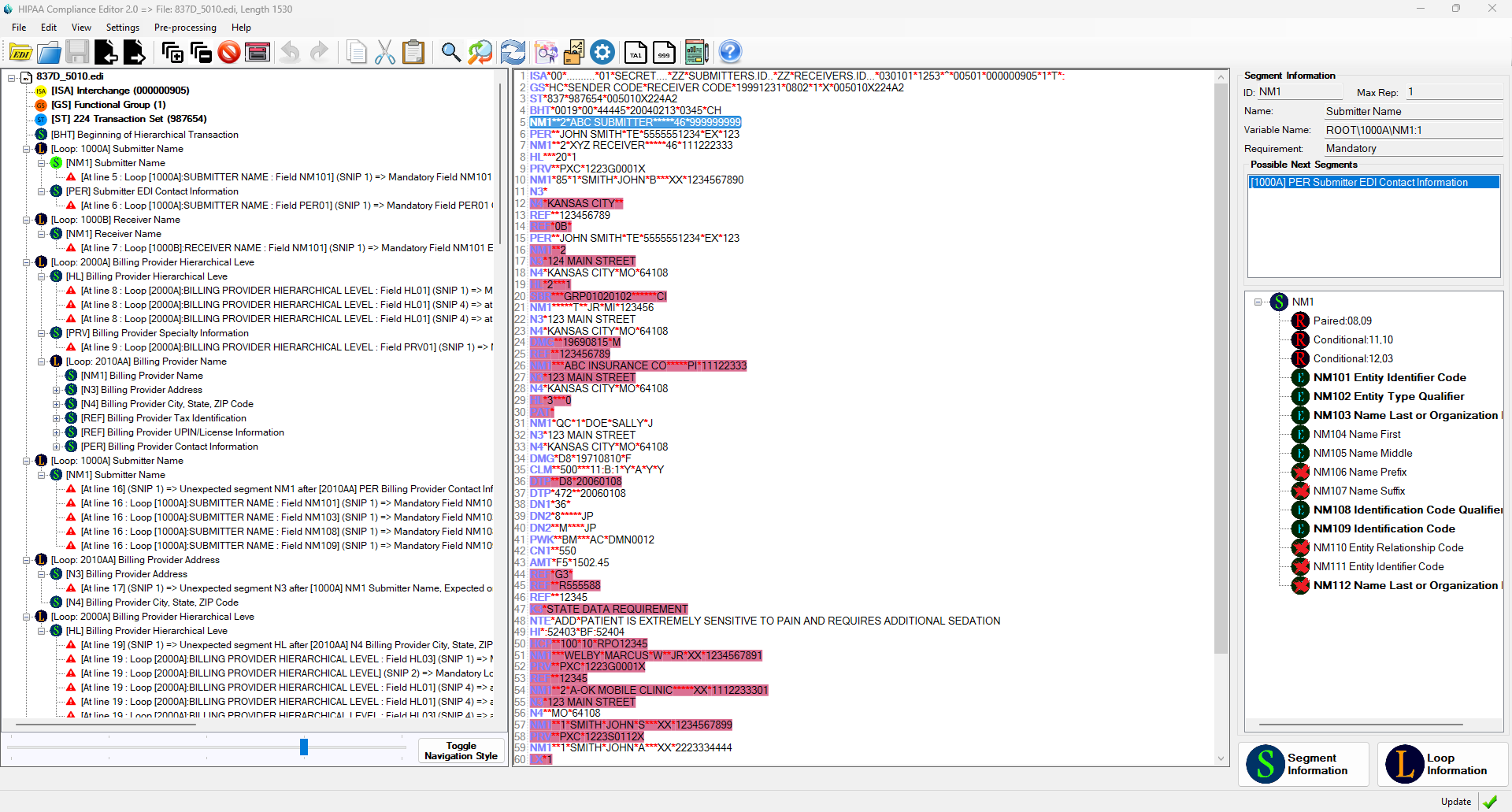Click the clipboard paste icon
This screenshot has height=812, width=1512.
pyautogui.click(x=413, y=53)
